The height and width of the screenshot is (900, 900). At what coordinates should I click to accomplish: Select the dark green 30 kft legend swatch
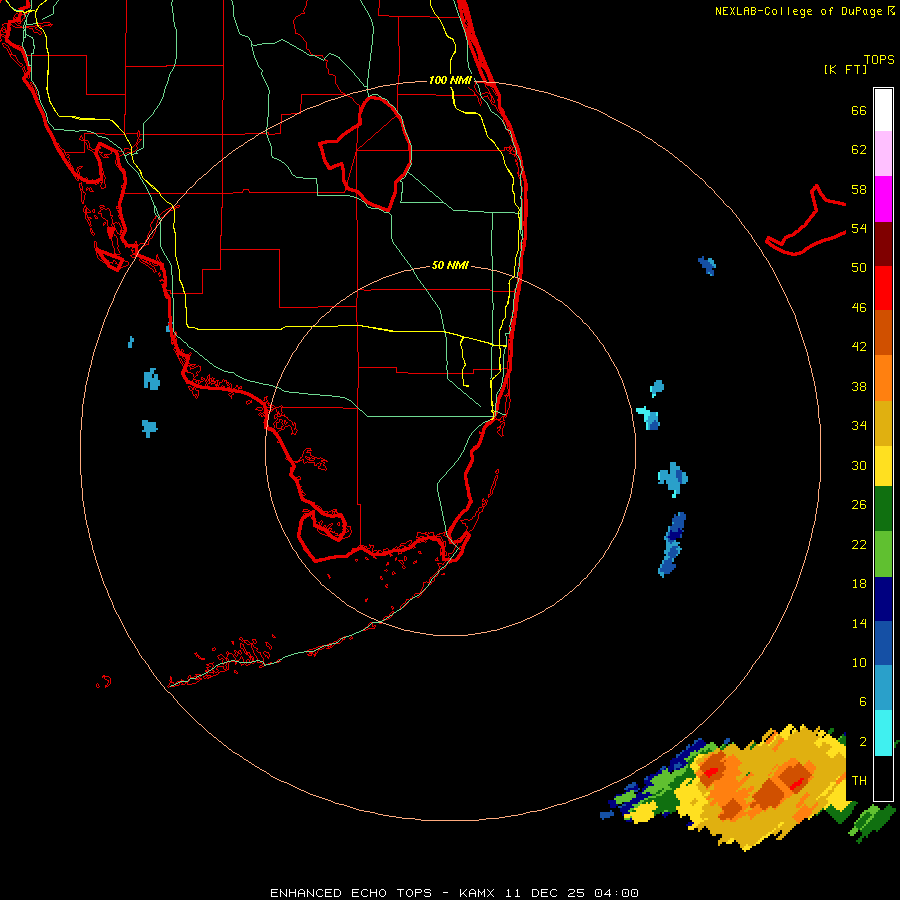point(883,509)
